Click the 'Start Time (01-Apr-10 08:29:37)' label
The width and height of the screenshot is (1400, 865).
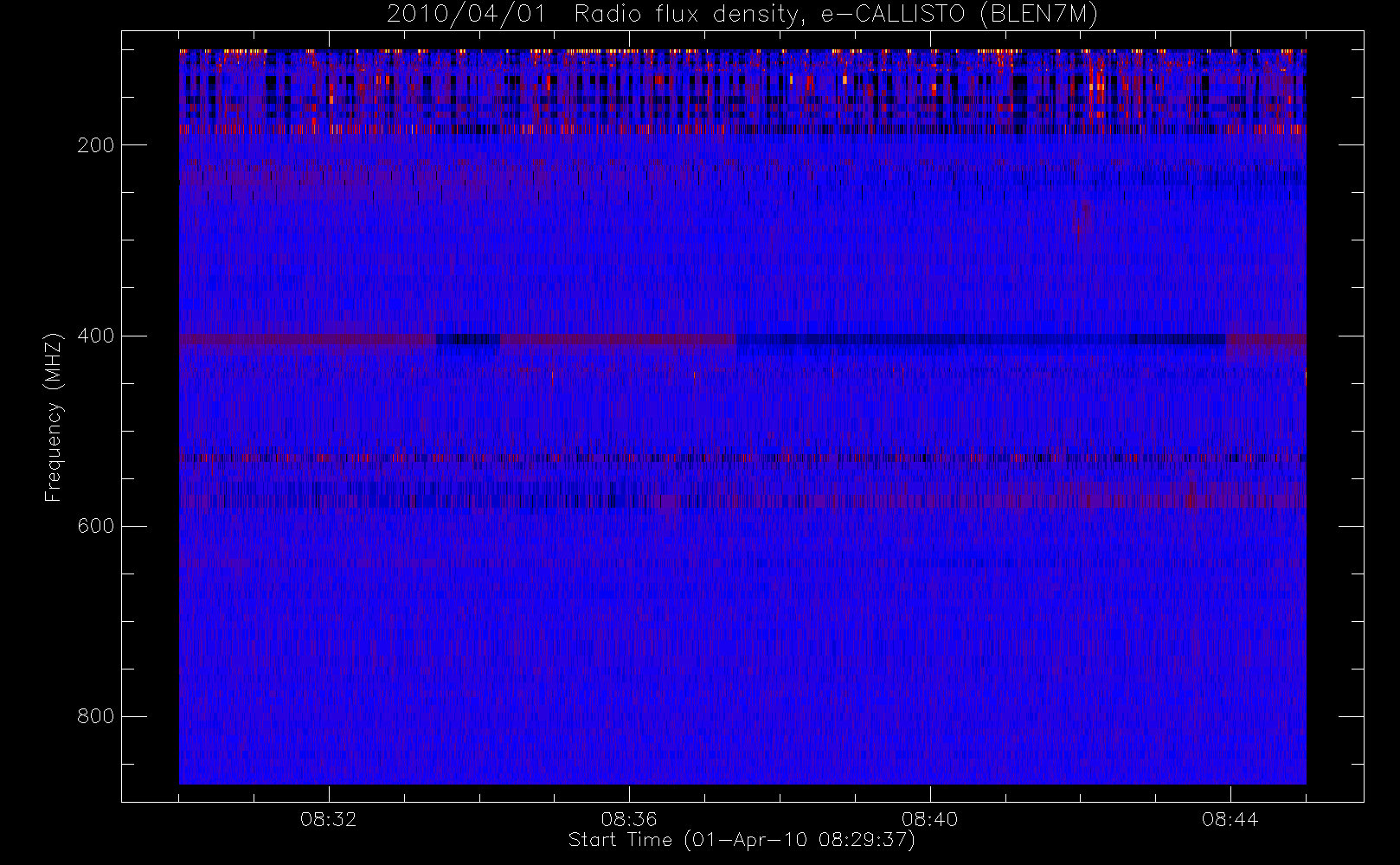(742, 840)
